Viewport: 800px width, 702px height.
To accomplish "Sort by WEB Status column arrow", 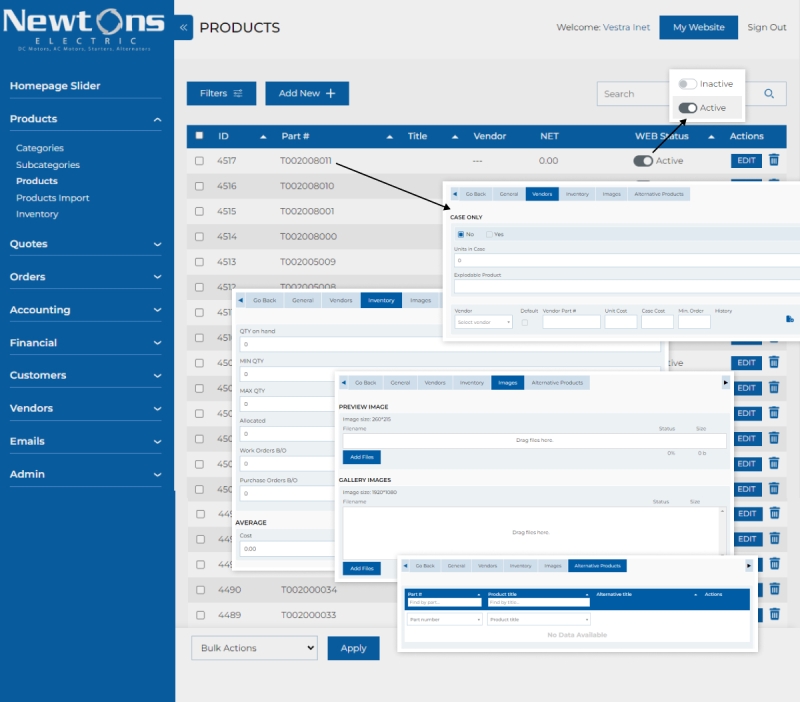I will [x=712, y=136].
